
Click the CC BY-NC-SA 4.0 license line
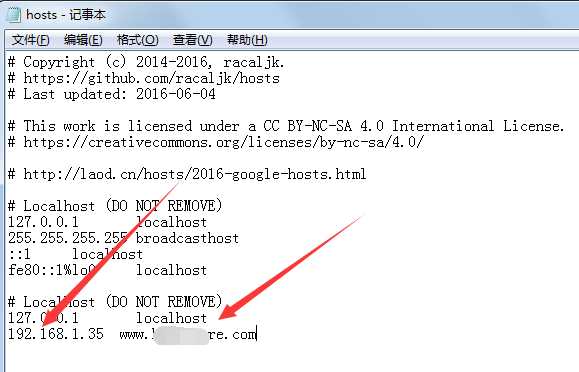(287, 126)
